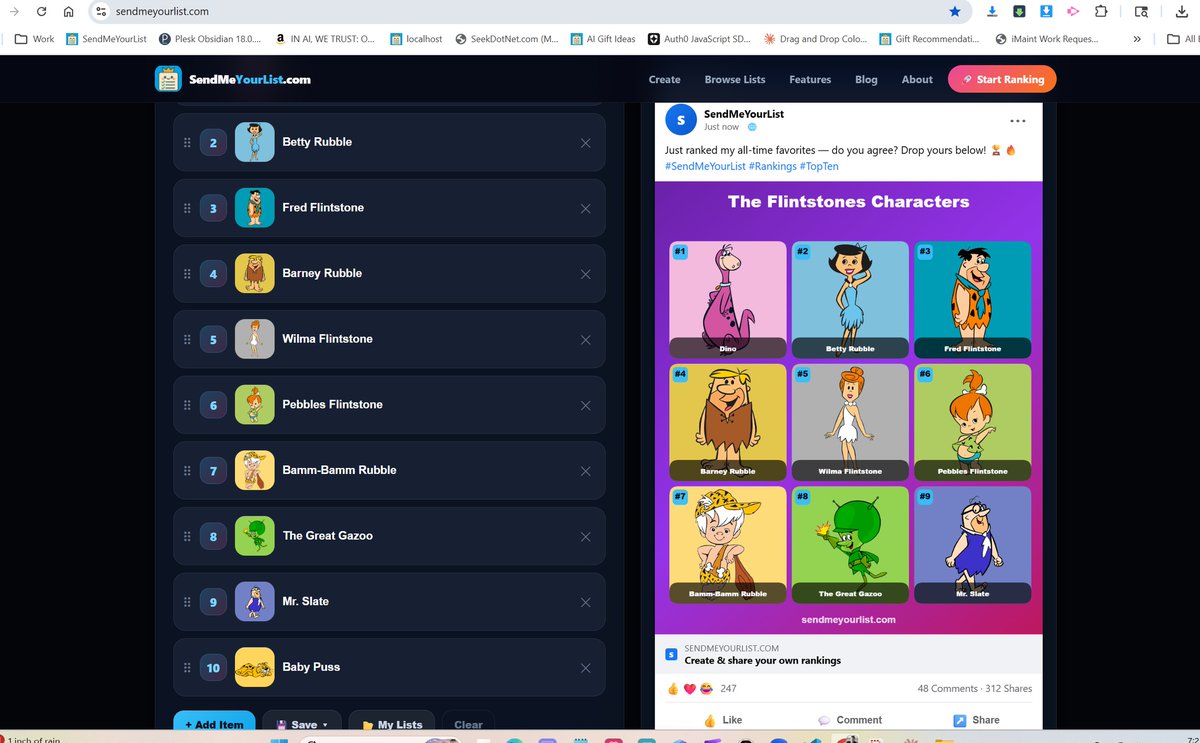Remove The Great Gazoo with its X icon

click(x=586, y=536)
